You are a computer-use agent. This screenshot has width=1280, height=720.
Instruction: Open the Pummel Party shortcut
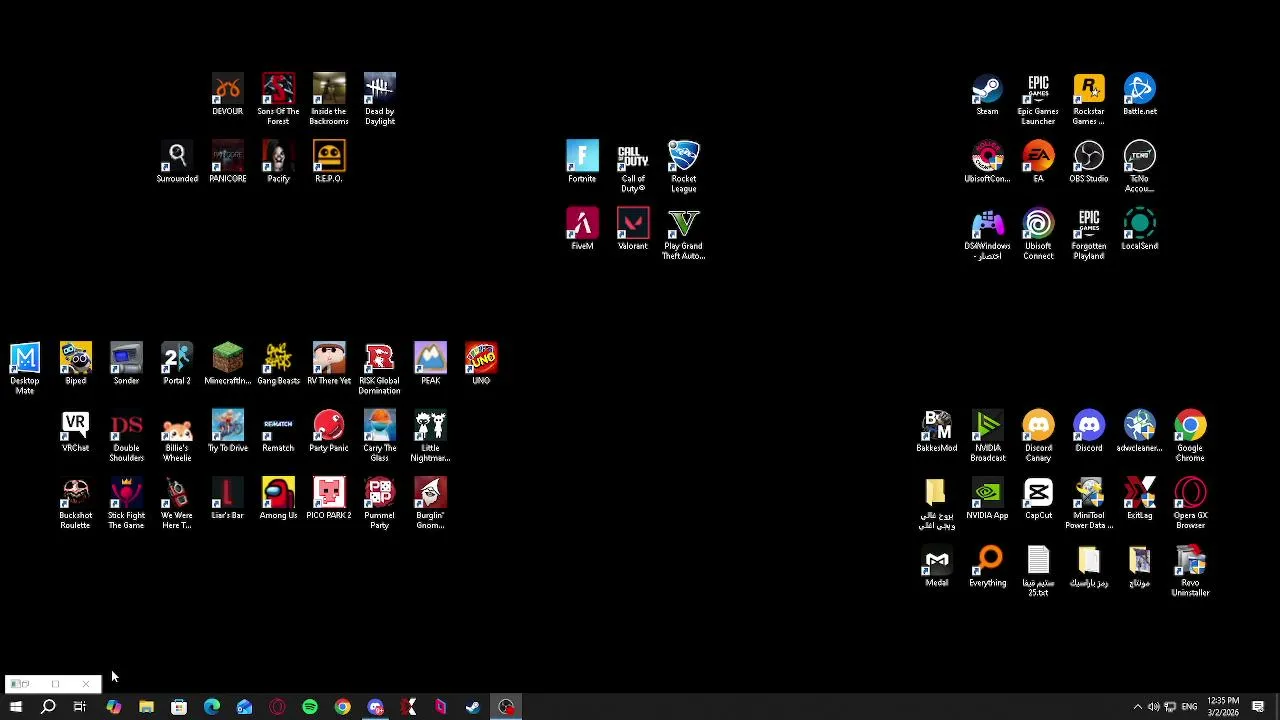click(x=380, y=503)
